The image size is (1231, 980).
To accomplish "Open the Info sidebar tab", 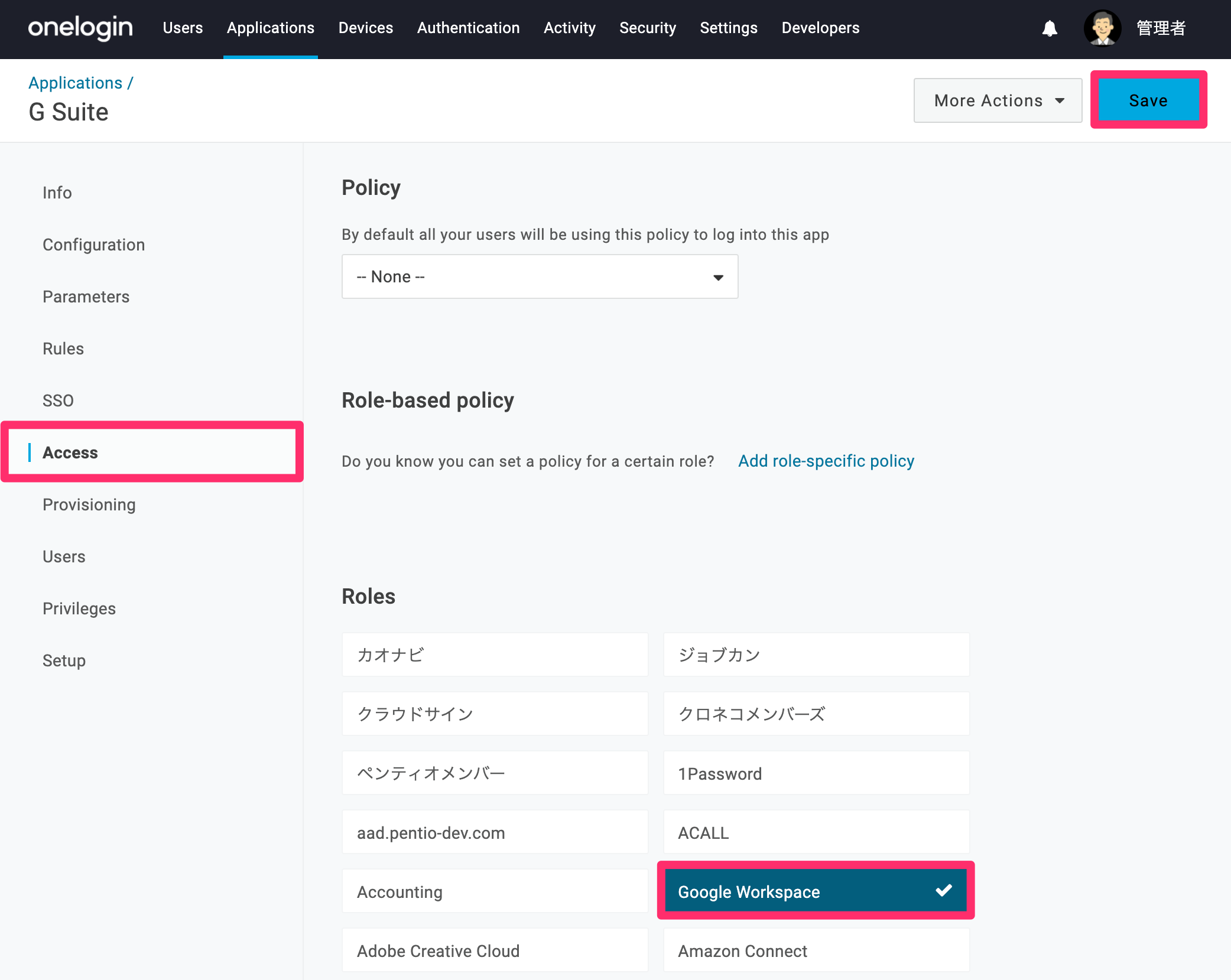I will pos(57,193).
